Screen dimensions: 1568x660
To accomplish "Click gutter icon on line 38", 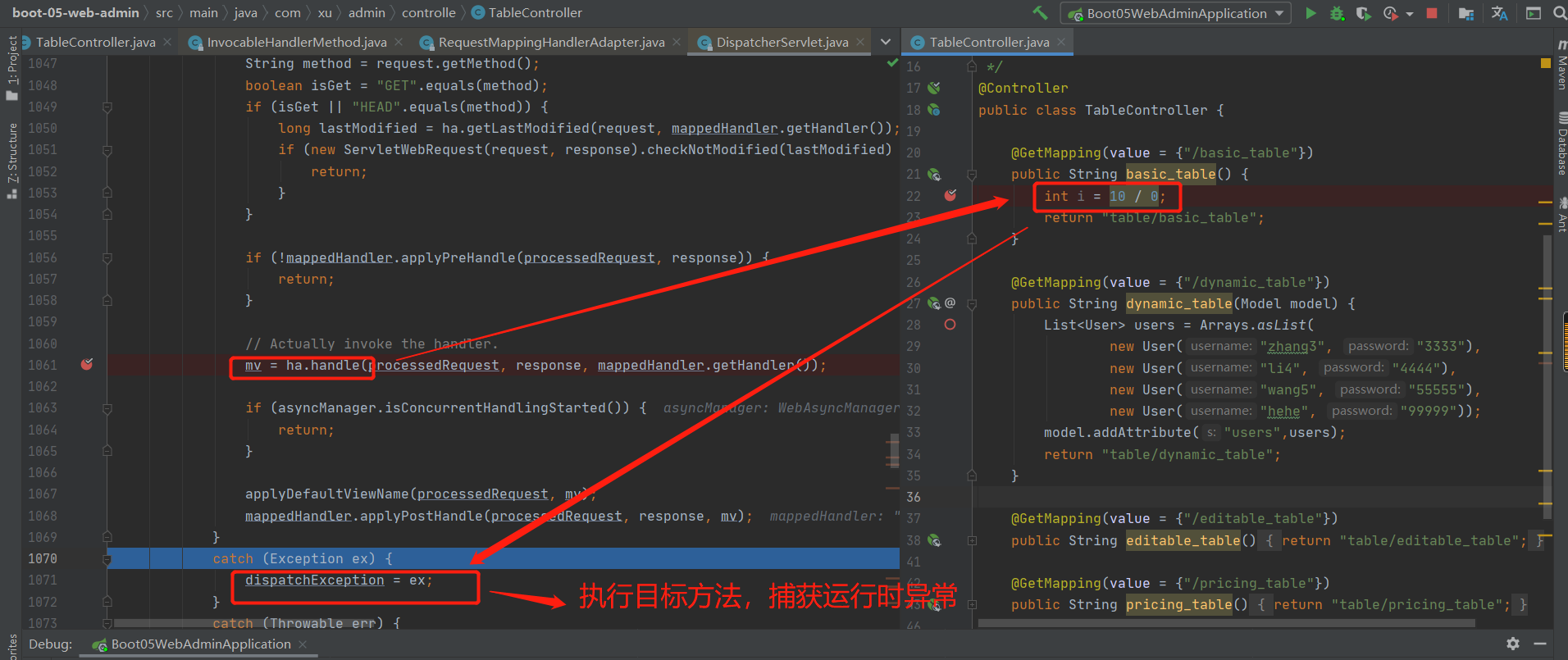I will tap(934, 540).
